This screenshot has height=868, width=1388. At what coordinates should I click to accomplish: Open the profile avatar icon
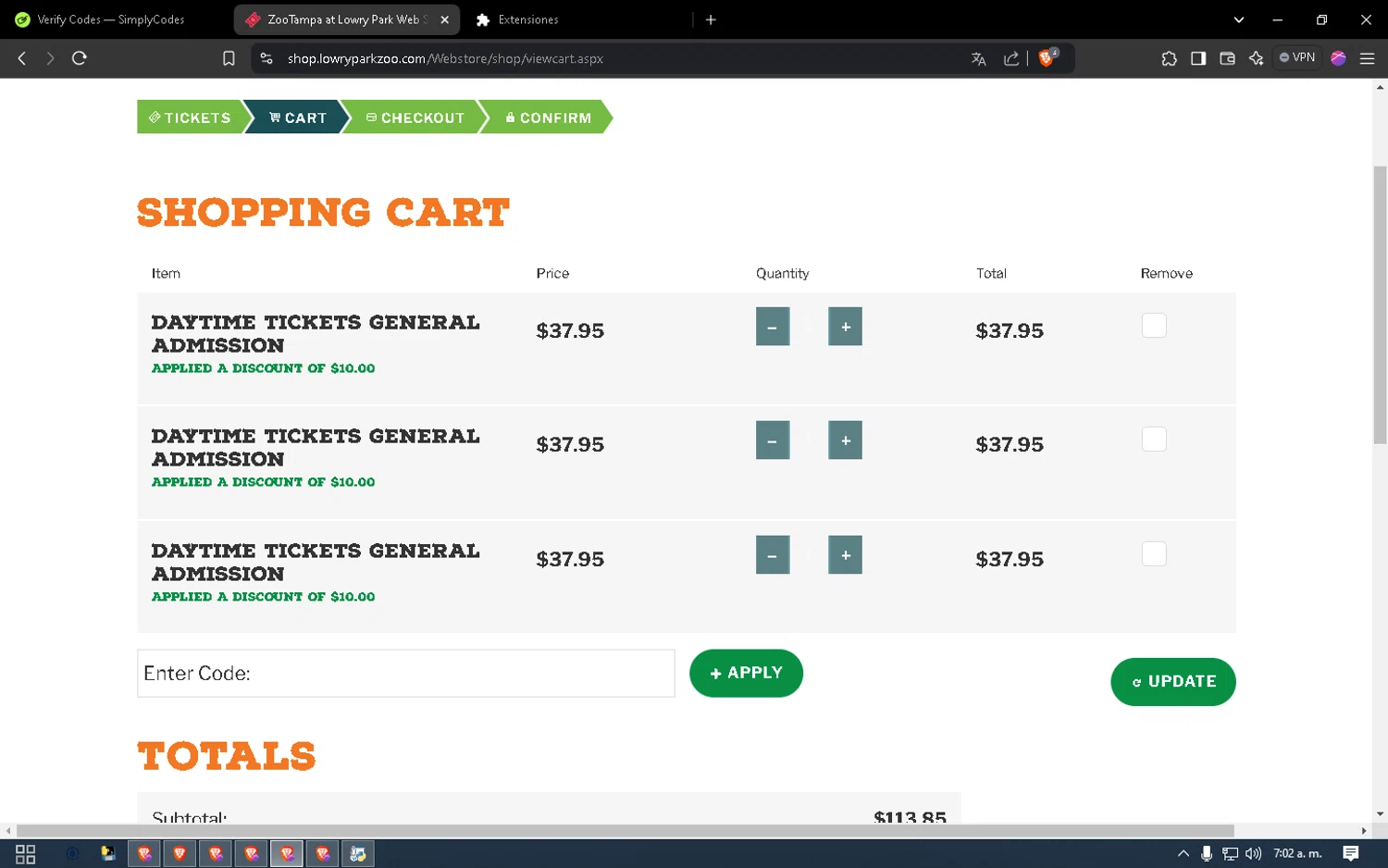coord(1338,58)
